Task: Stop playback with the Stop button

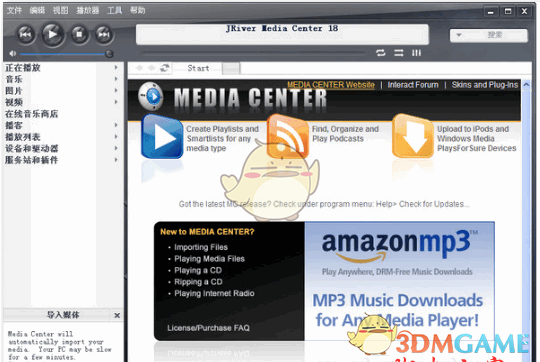Action: pos(79,34)
